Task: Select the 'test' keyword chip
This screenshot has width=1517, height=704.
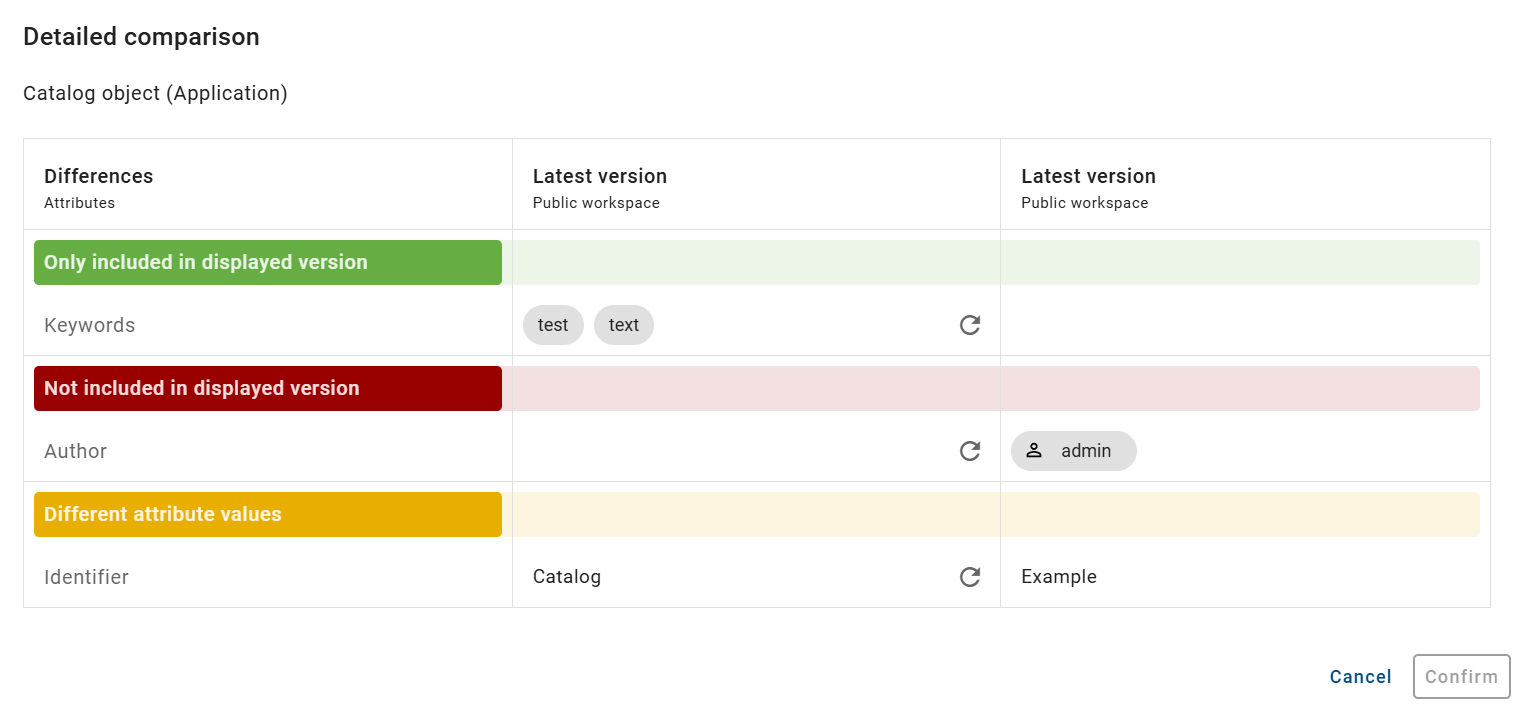Action: tap(553, 324)
